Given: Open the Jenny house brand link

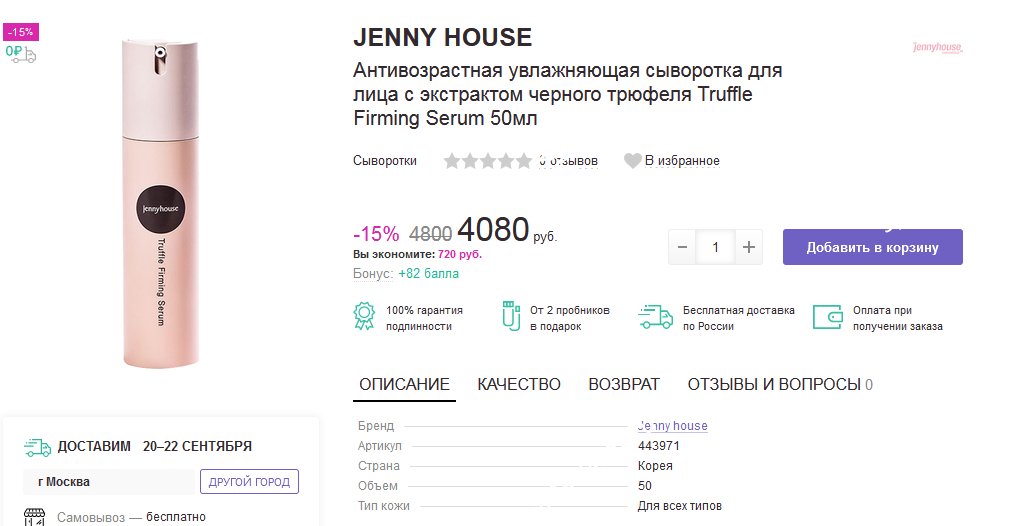Looking at the screenshot, I should [673, 426].
